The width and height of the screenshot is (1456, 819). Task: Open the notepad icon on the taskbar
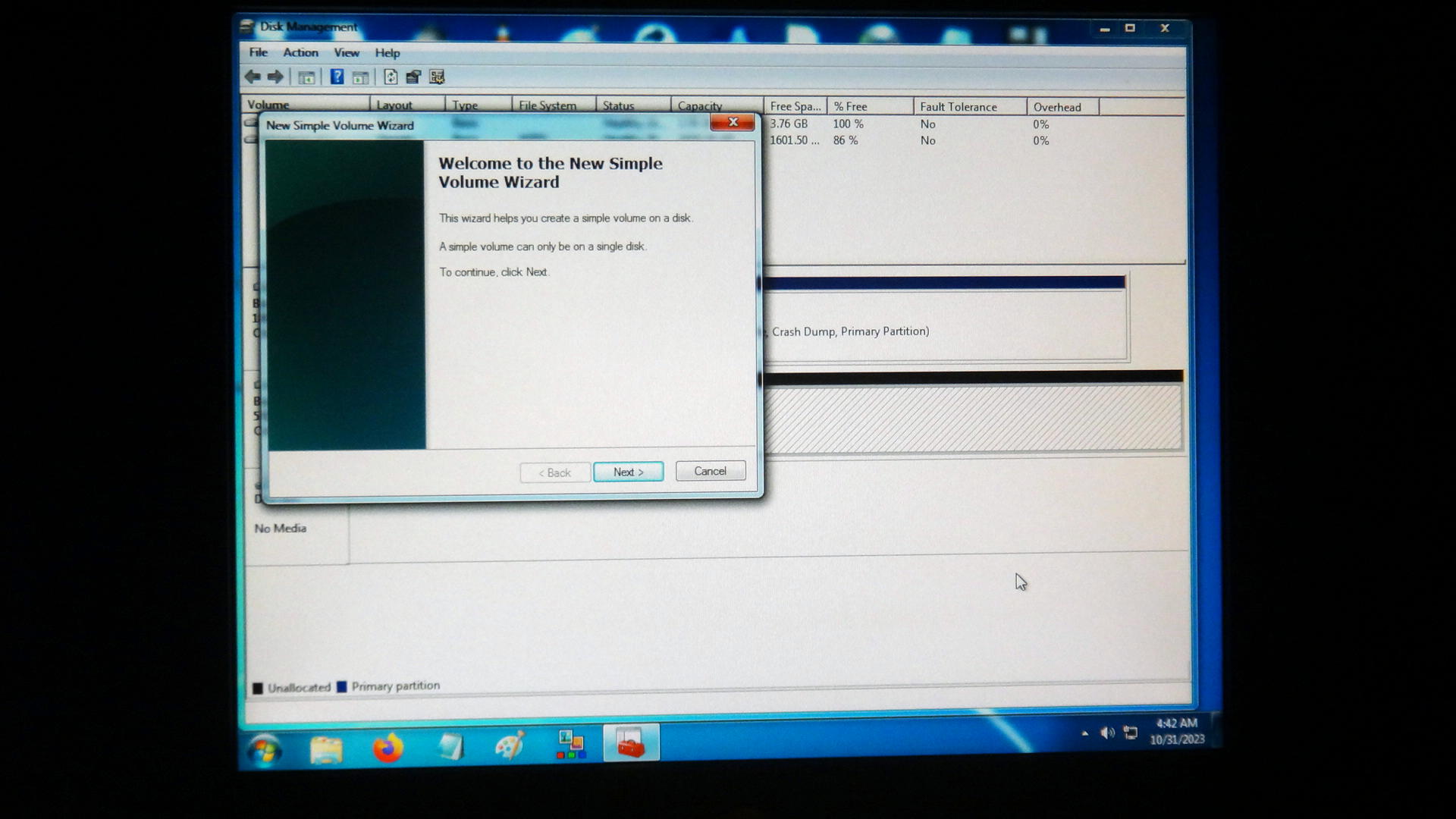pos(450,747)
